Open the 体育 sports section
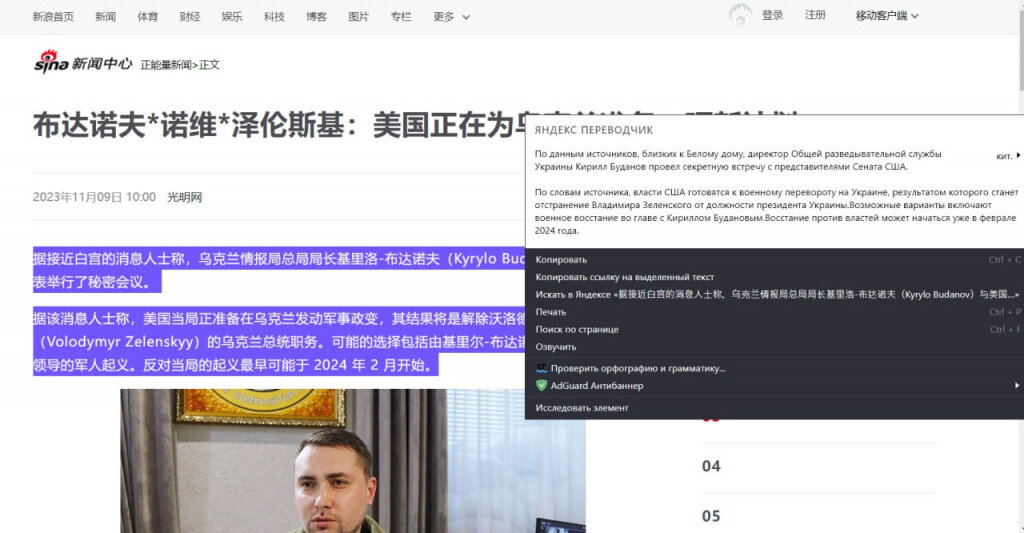1024x533 pixels. (x=148, y=16)
